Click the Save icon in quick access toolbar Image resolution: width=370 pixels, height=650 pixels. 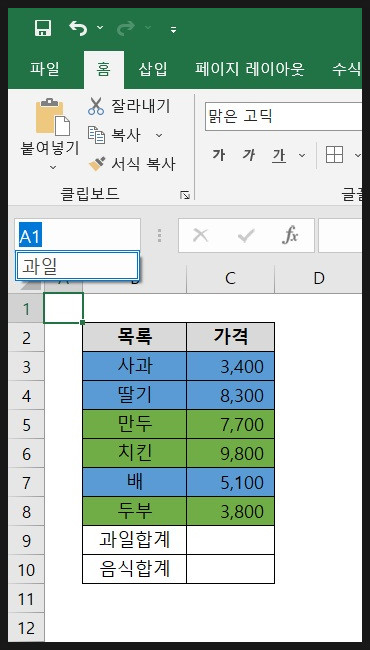coord(43,28)
